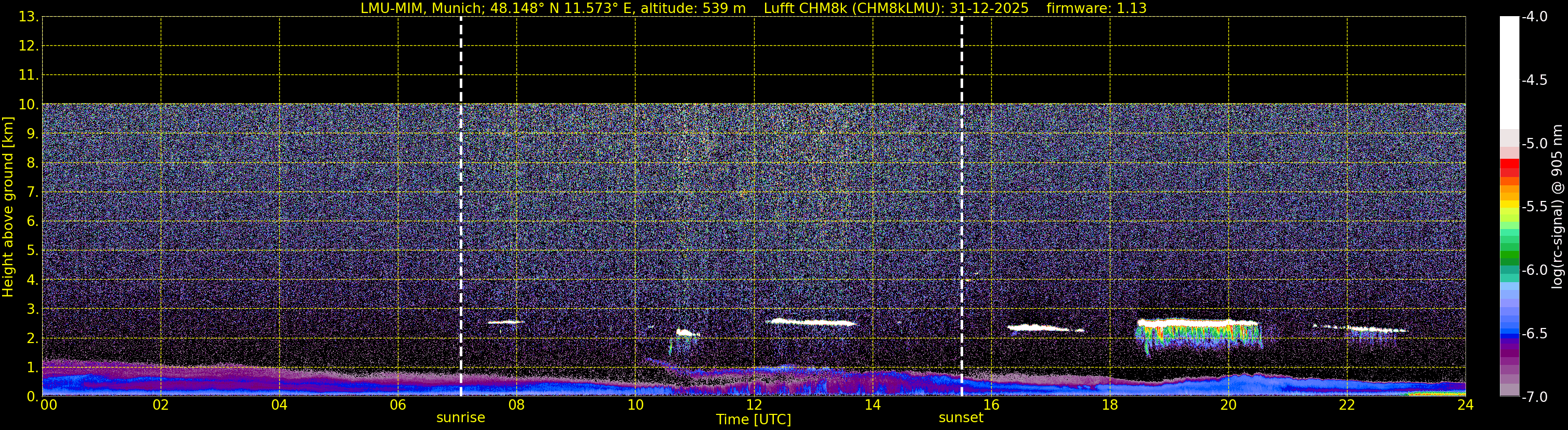Click the "7" height axis tick label
This screenshot has width=1568, height=430.
pos(32,193)
